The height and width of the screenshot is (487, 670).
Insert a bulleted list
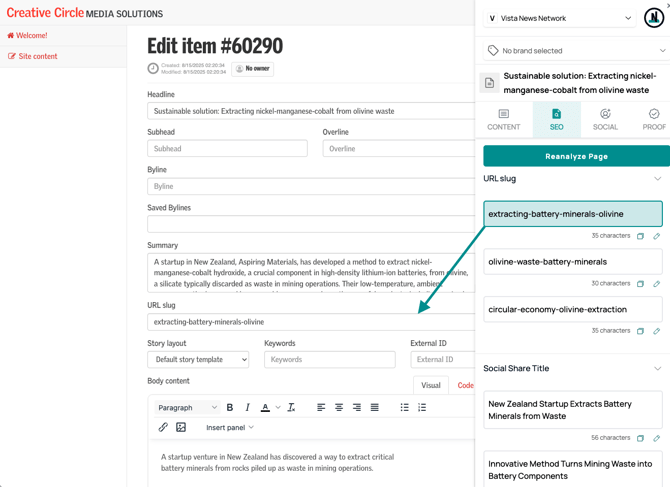(404, 408)
